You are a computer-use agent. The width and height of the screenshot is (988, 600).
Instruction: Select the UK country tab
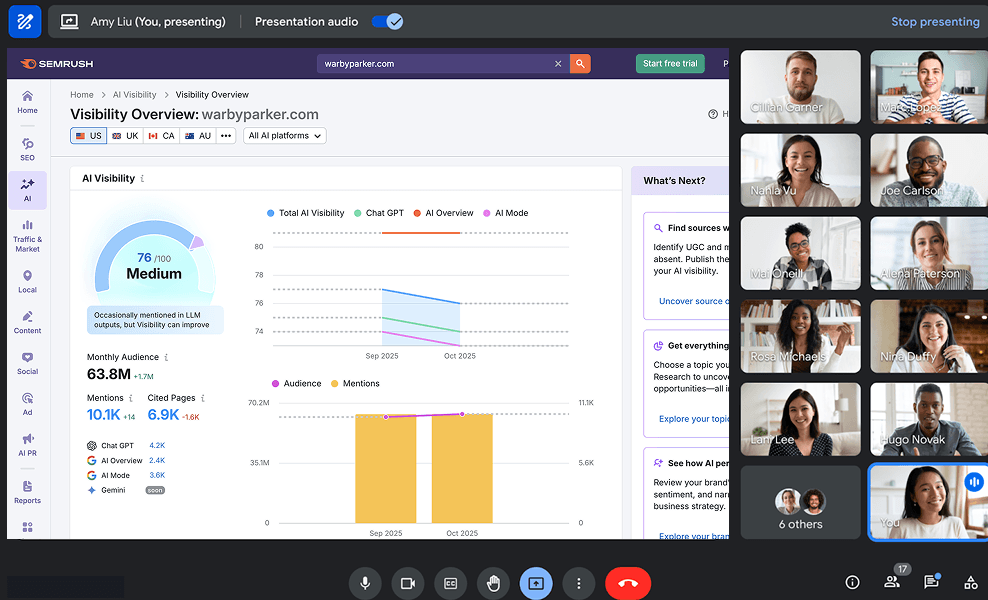tap(125, 136)
